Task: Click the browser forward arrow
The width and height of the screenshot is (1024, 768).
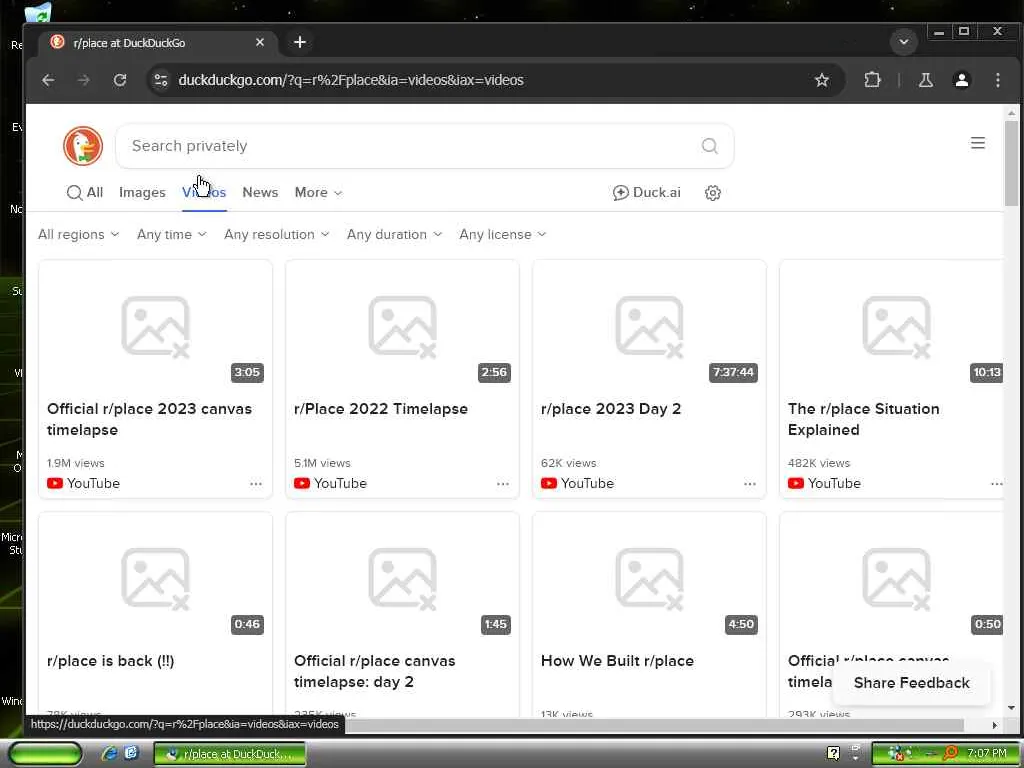Action: point(84,80)
